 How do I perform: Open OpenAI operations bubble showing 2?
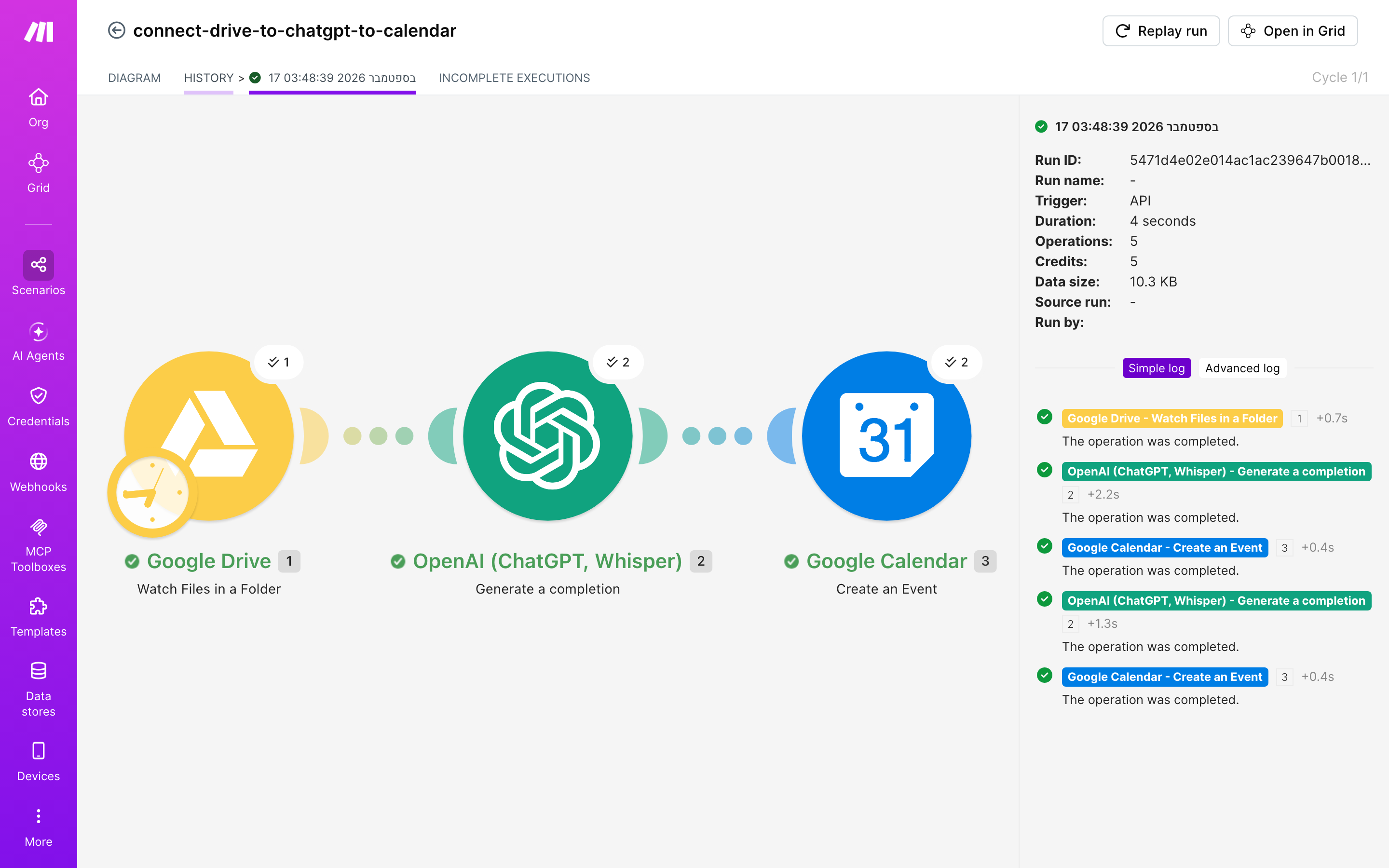618,362
